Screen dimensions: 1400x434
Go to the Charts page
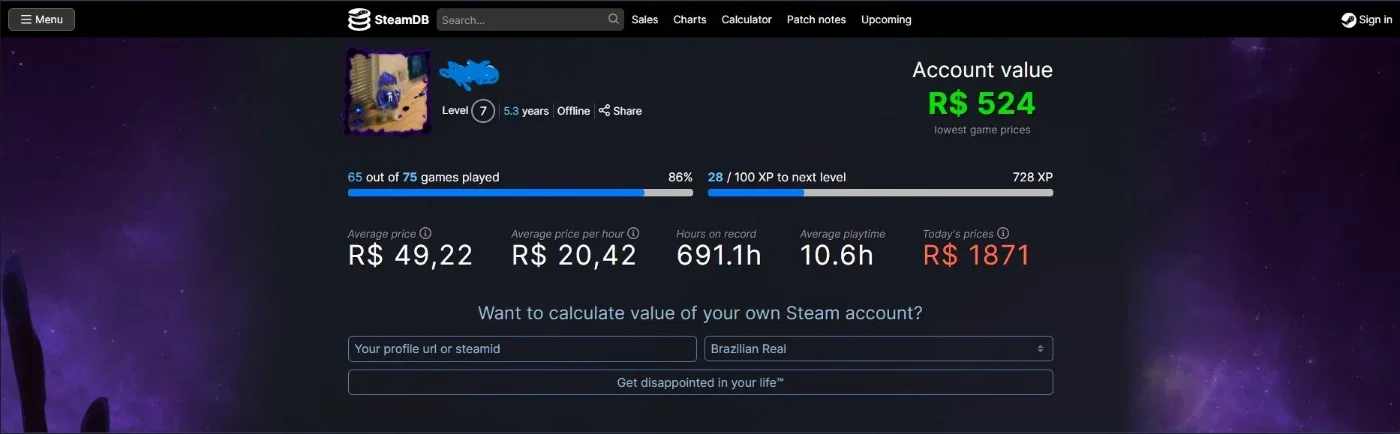point(690,20)
